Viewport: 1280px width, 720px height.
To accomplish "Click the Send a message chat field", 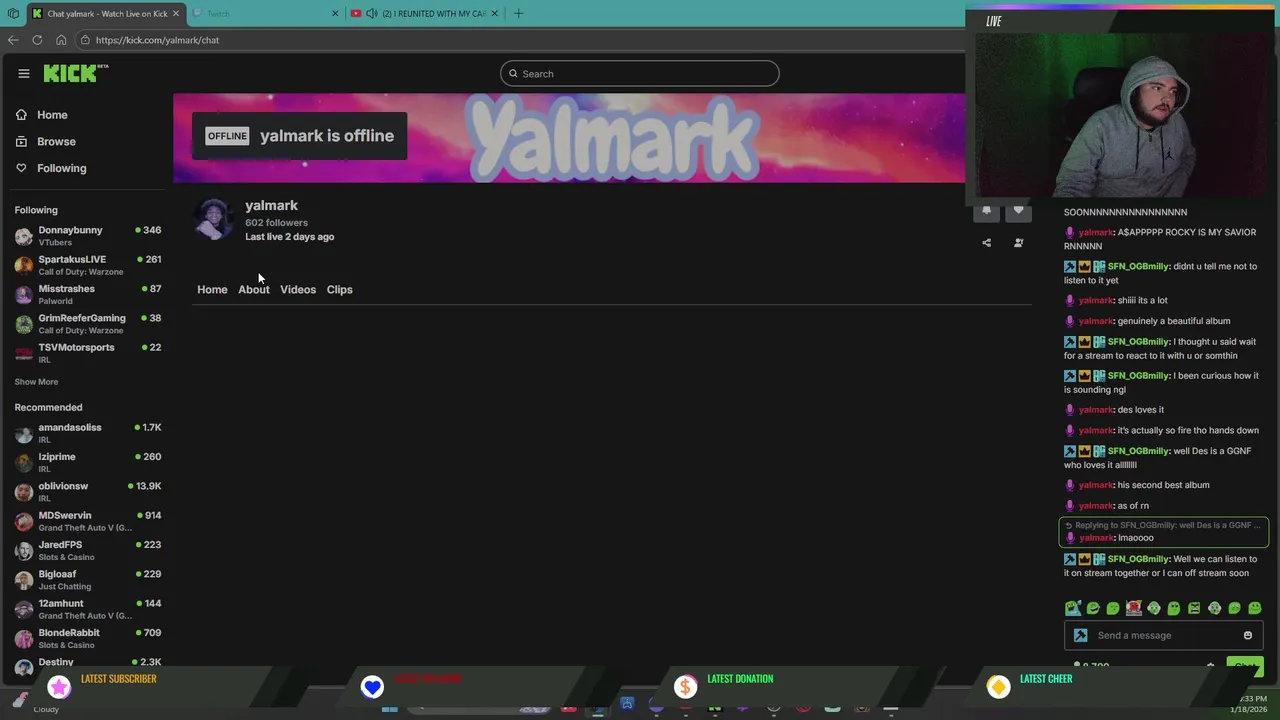I will tap(1165, 636).
